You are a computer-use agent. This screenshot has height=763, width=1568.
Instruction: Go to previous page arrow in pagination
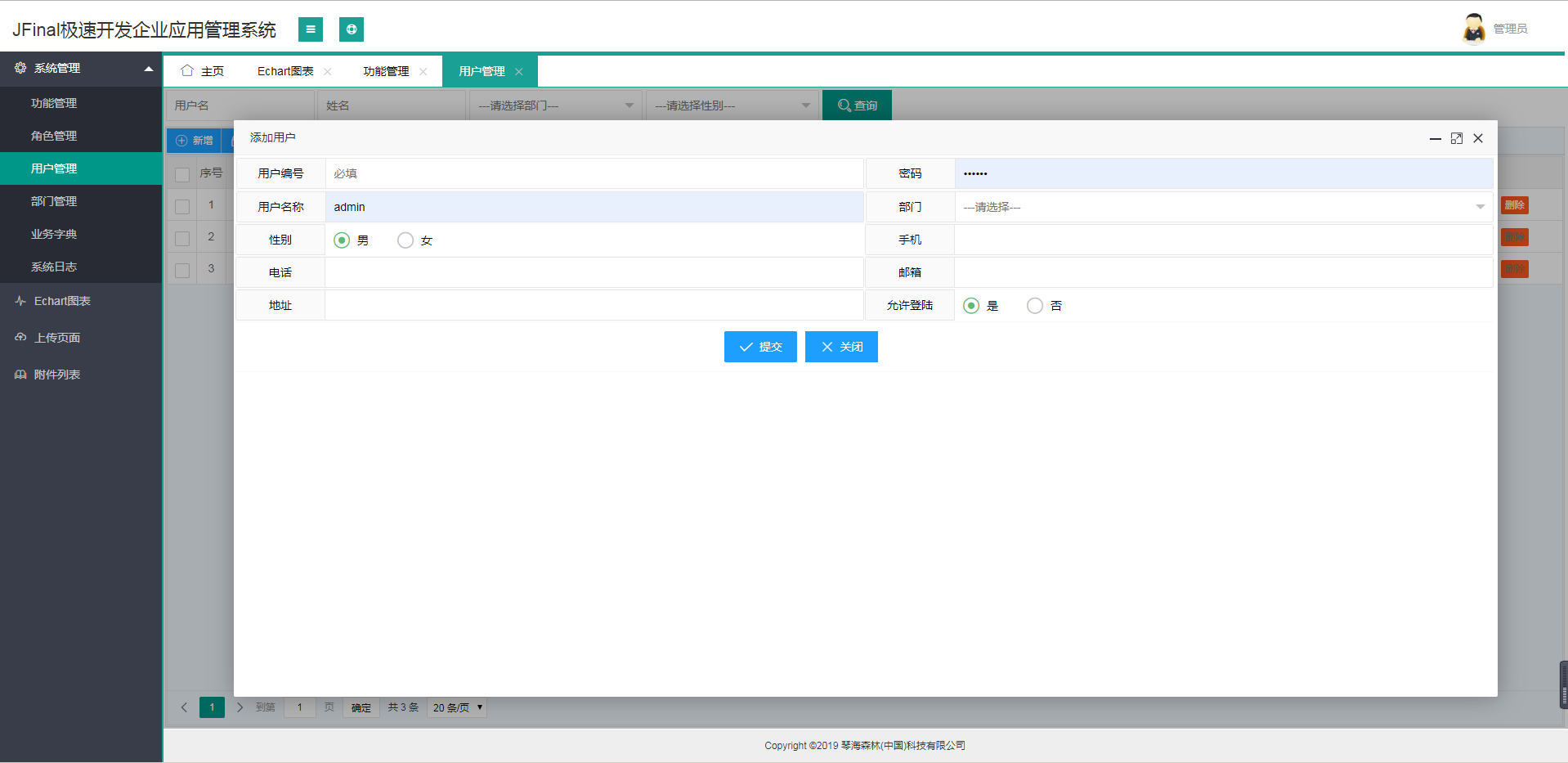coord(184,707)
